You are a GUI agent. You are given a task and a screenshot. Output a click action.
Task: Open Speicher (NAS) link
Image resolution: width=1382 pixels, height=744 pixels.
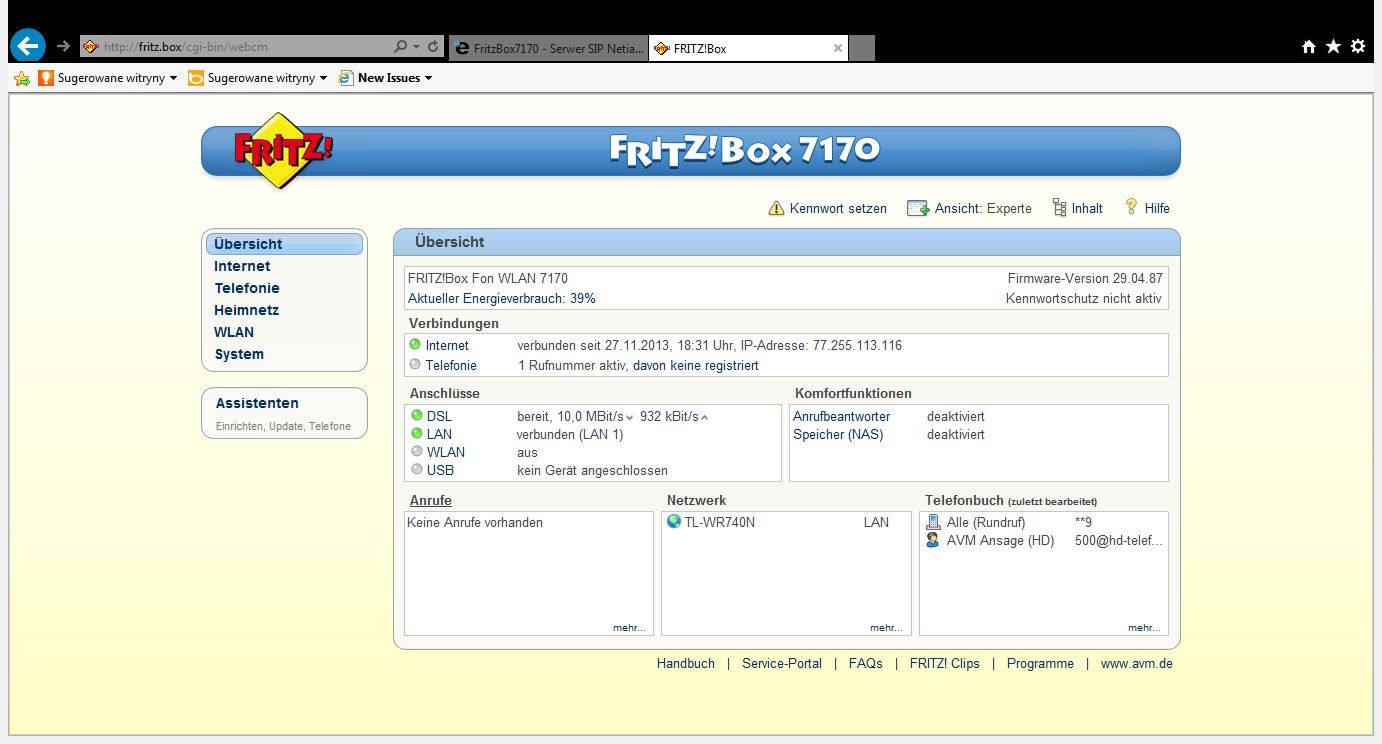click(838, 434)
